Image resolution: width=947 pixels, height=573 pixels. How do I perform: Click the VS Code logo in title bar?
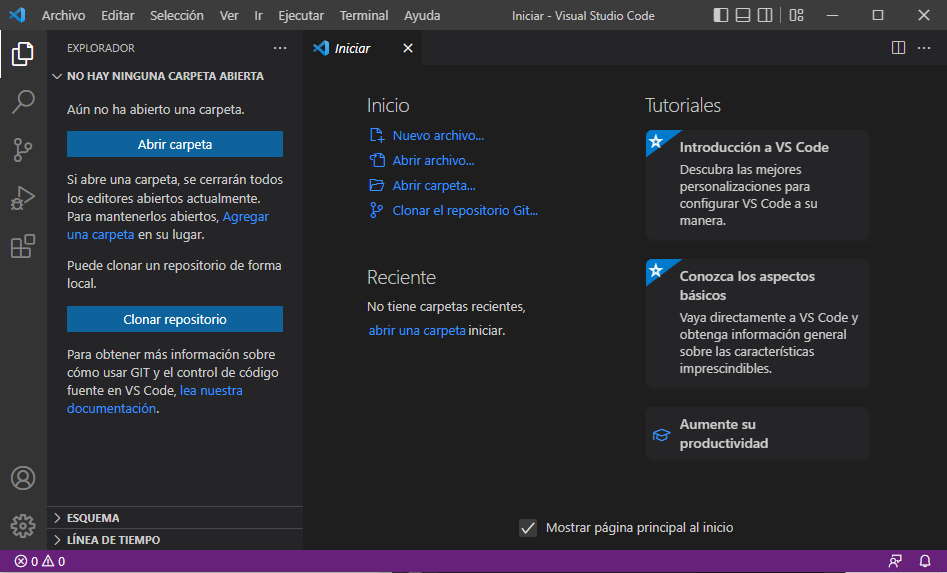(x=18, y=15)
